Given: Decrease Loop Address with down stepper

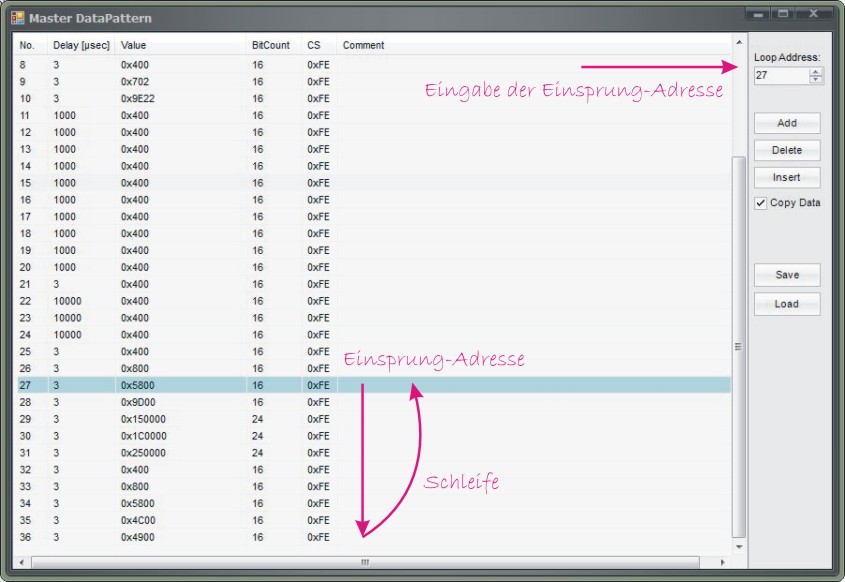Looking at the screenshot, I should 816,79.
